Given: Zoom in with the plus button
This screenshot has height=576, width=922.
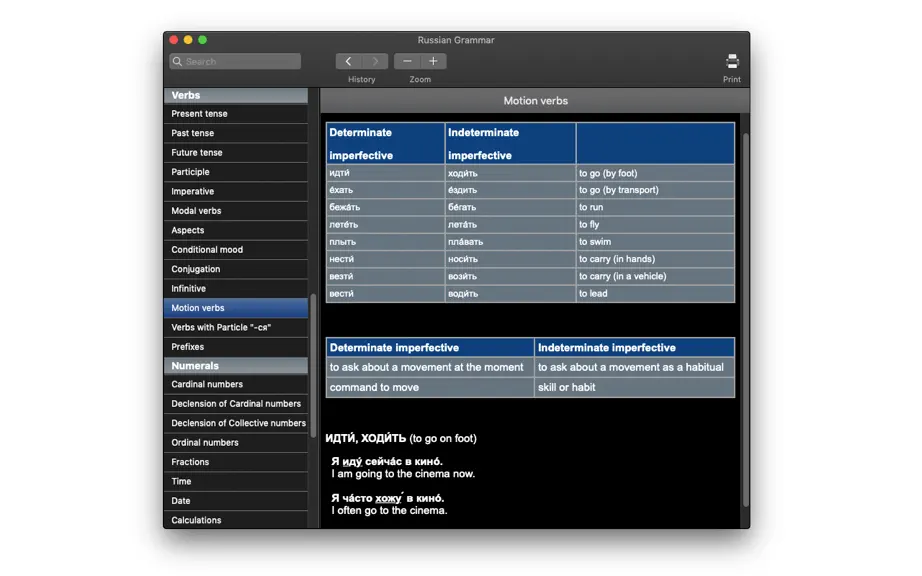Looking at the screenshot, I should 433,61.
